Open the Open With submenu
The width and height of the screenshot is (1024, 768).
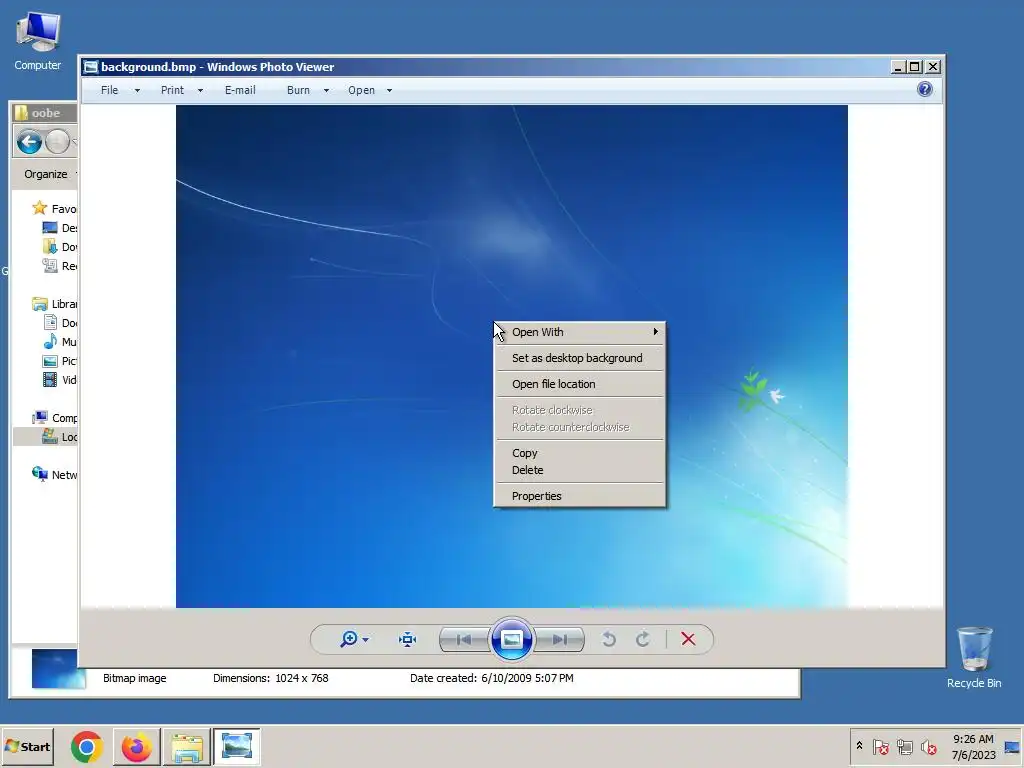(580, 332)
